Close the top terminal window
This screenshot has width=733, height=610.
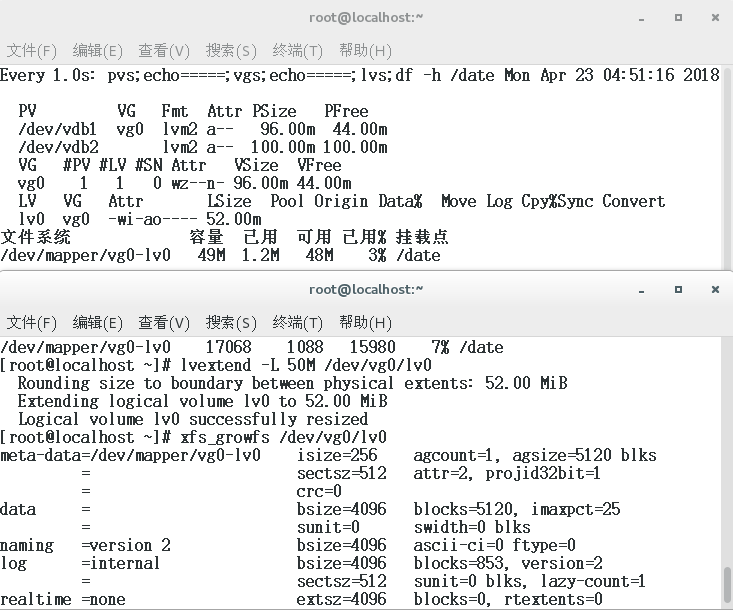coord(715,18)
